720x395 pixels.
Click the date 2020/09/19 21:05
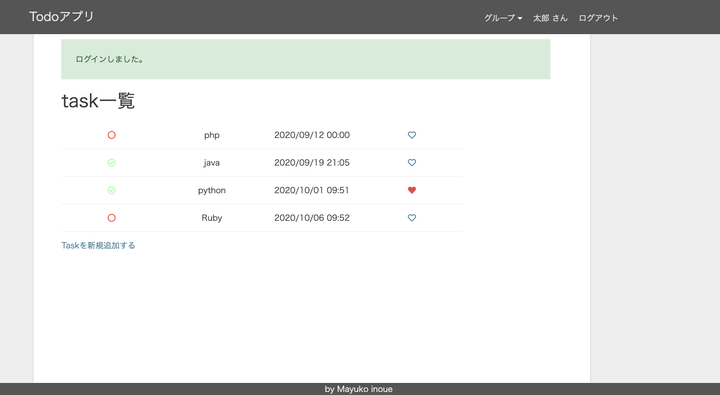click(x=312, y=163)
